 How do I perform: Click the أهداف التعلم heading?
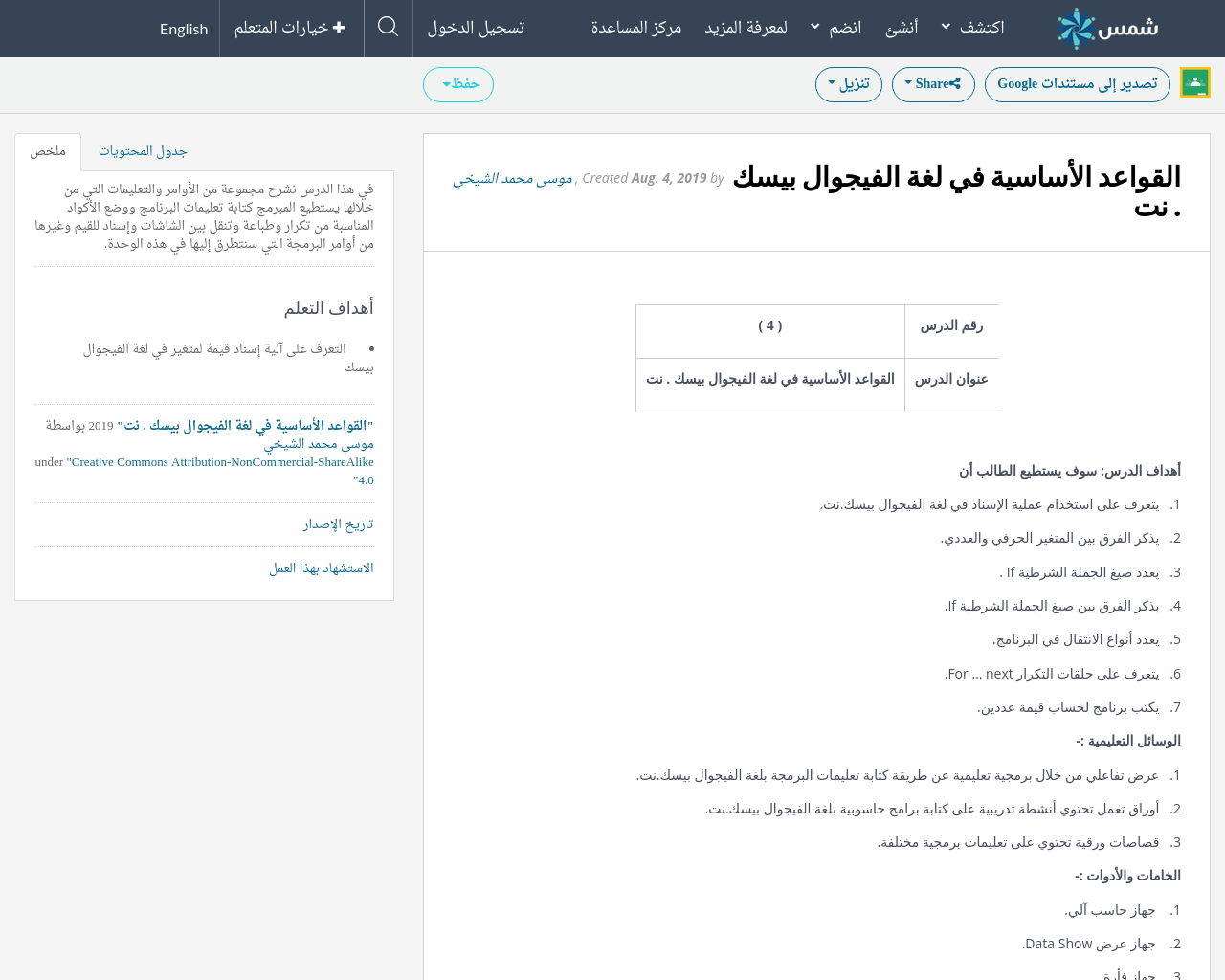point(328,308)
